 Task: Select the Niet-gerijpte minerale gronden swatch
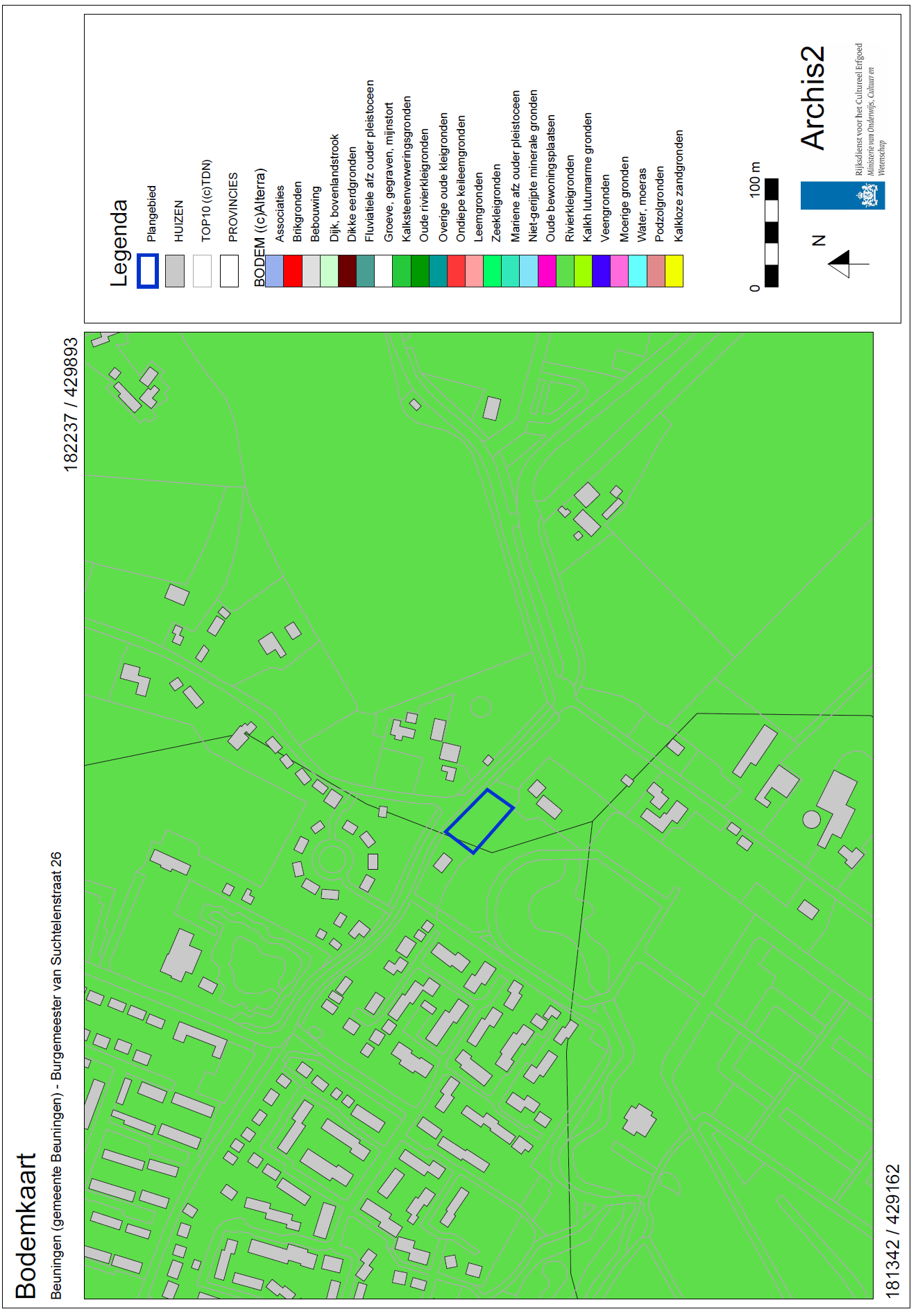pyautogui.click(x=529, y=271)
